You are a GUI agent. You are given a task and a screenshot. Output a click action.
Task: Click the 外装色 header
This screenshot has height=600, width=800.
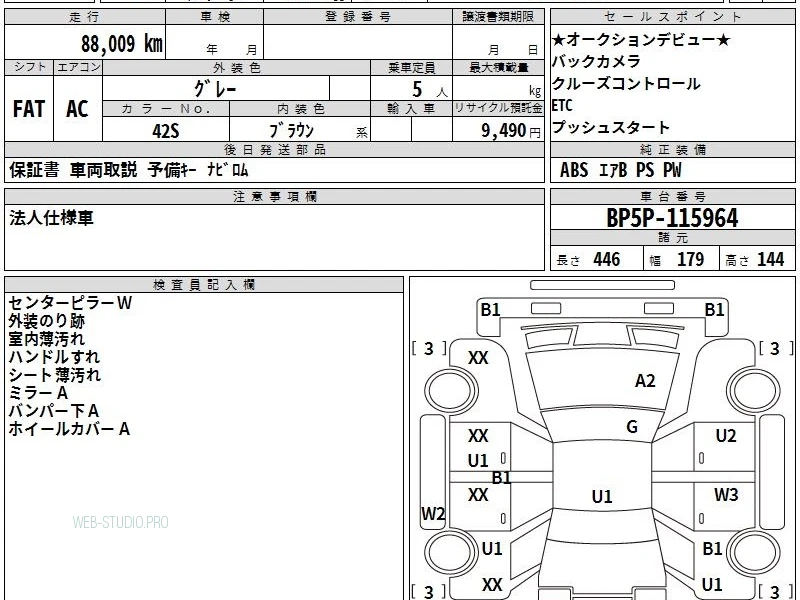pyautogui.click(x=237, y=68)
